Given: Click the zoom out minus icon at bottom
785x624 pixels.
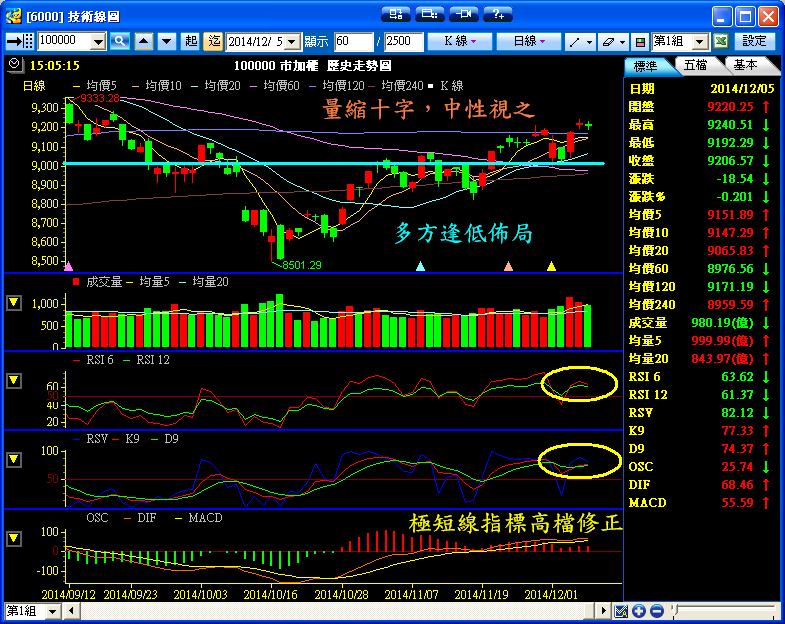Looking at the screenshot, I should [x=655, y=611].
